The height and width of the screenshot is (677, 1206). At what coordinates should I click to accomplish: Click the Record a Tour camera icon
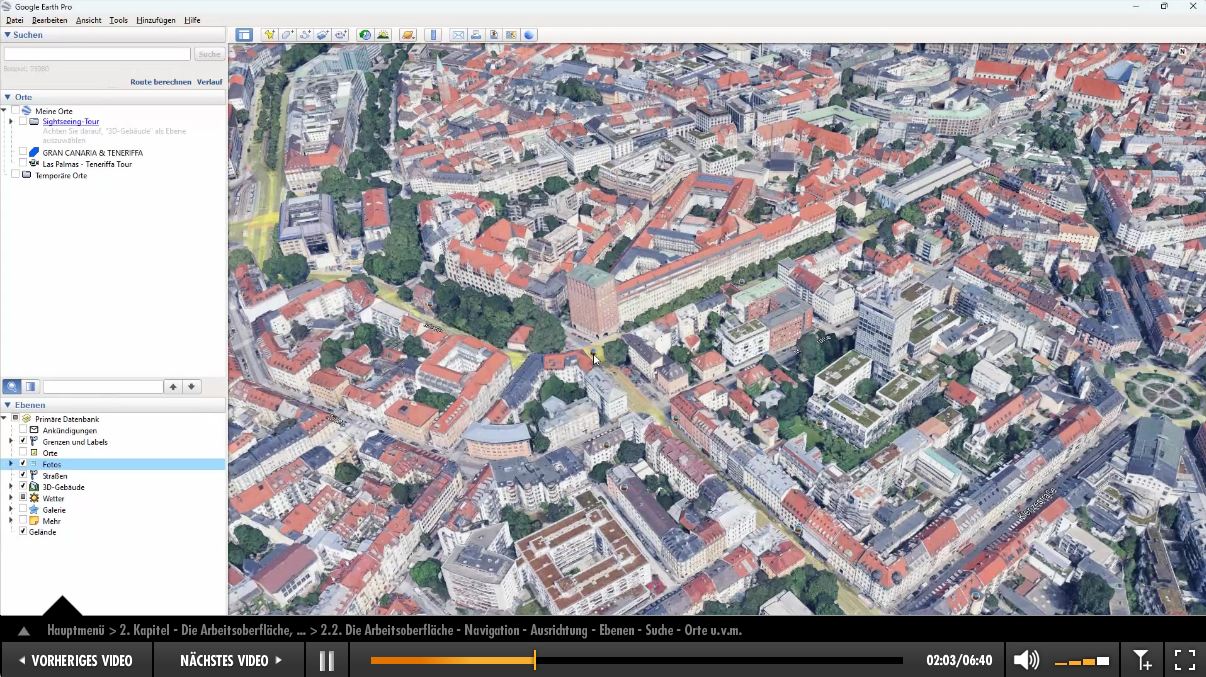341,35
